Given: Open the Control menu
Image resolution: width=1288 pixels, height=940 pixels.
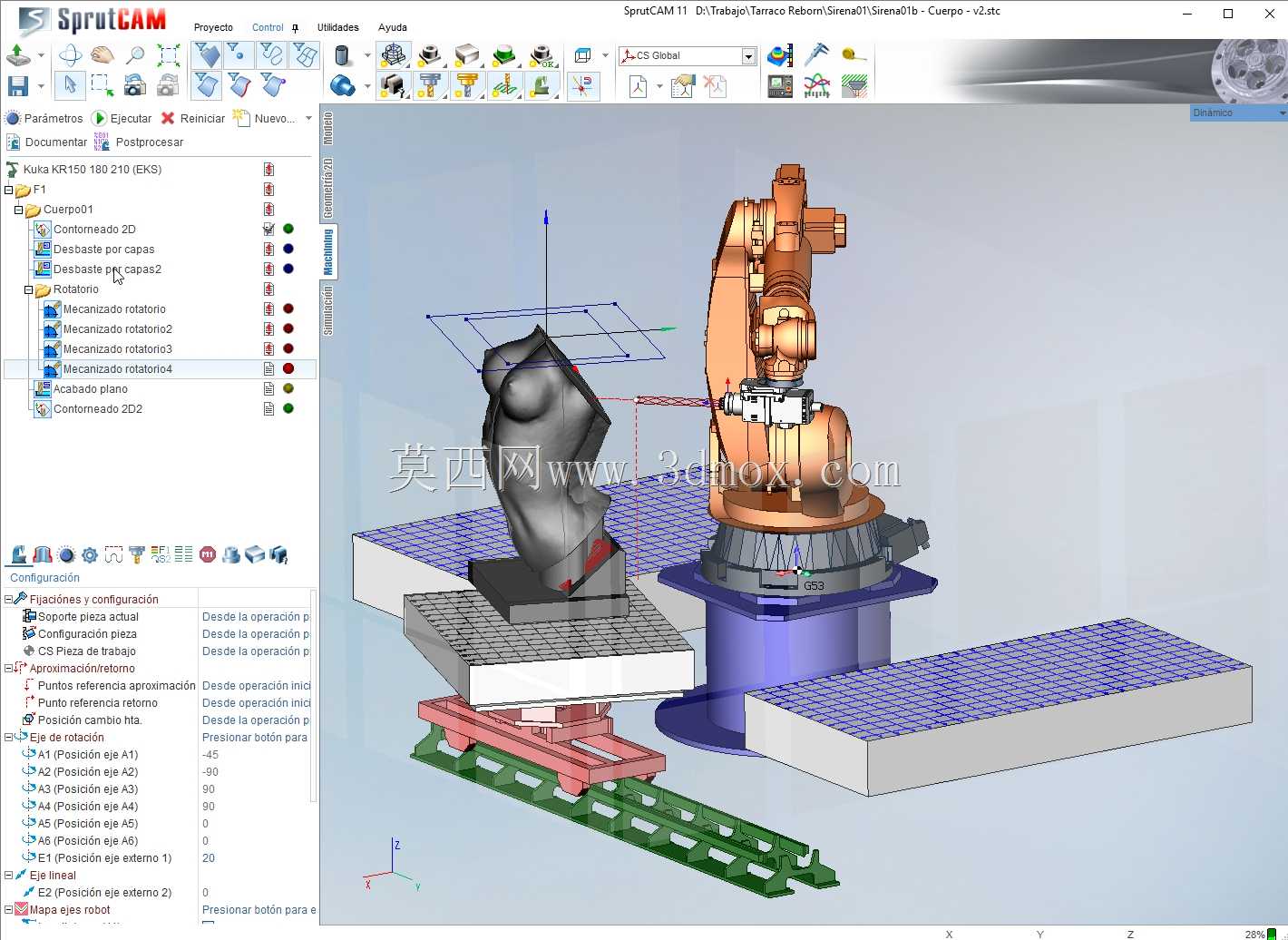Looking at the screenshot, I should click(268, 27).
